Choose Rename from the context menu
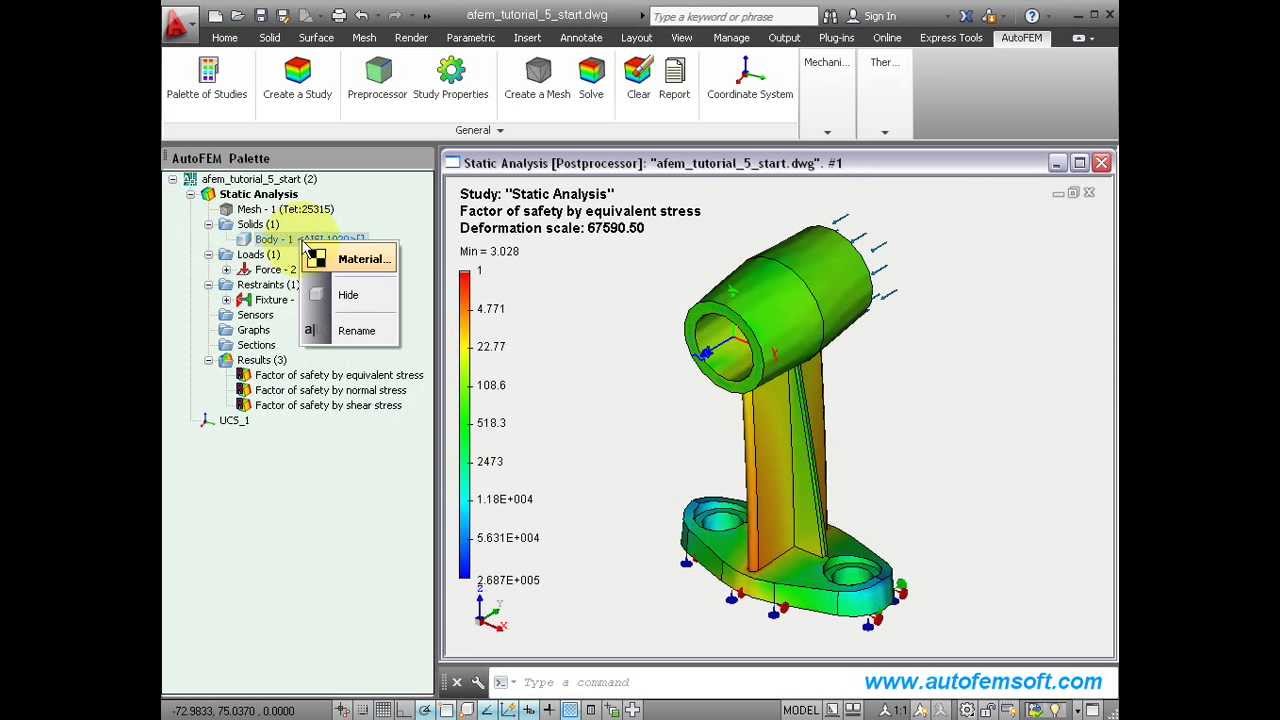The image size is (1280, 720). [x=350, y=331]
